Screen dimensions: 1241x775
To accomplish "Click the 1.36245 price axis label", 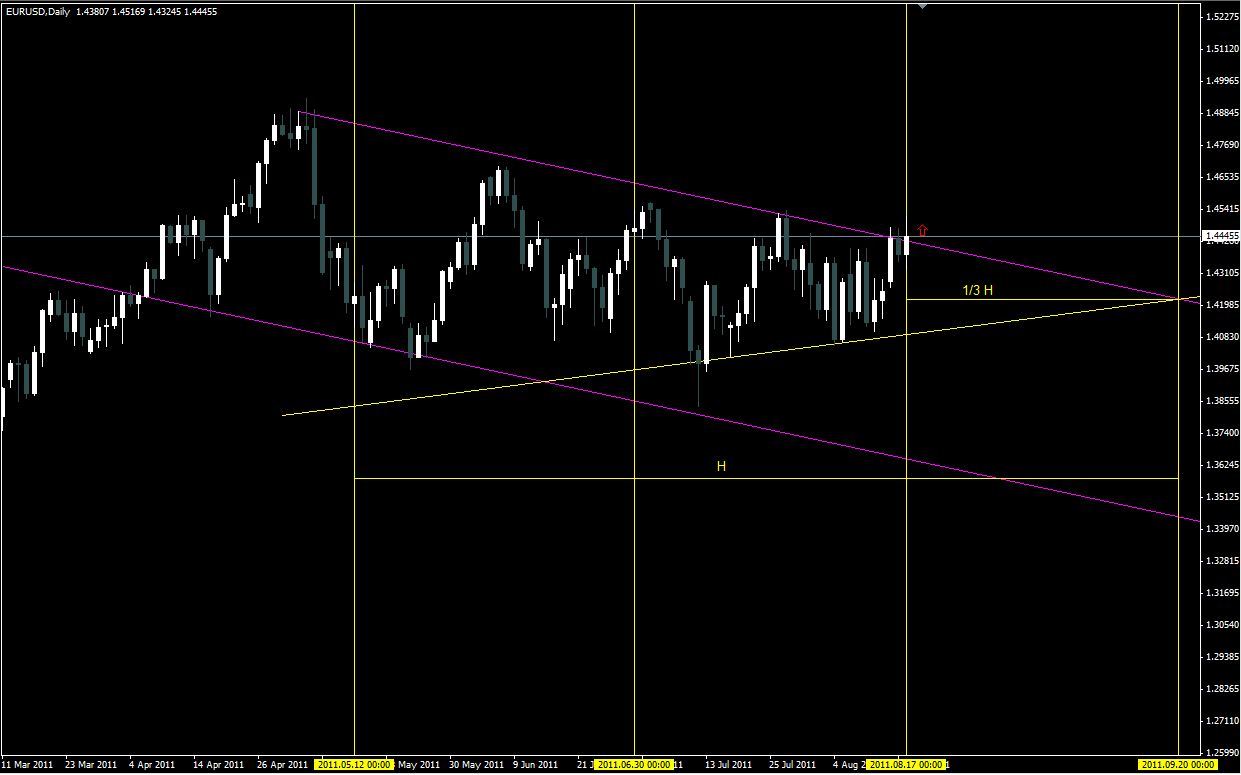I will click(x=1222, y=465).
